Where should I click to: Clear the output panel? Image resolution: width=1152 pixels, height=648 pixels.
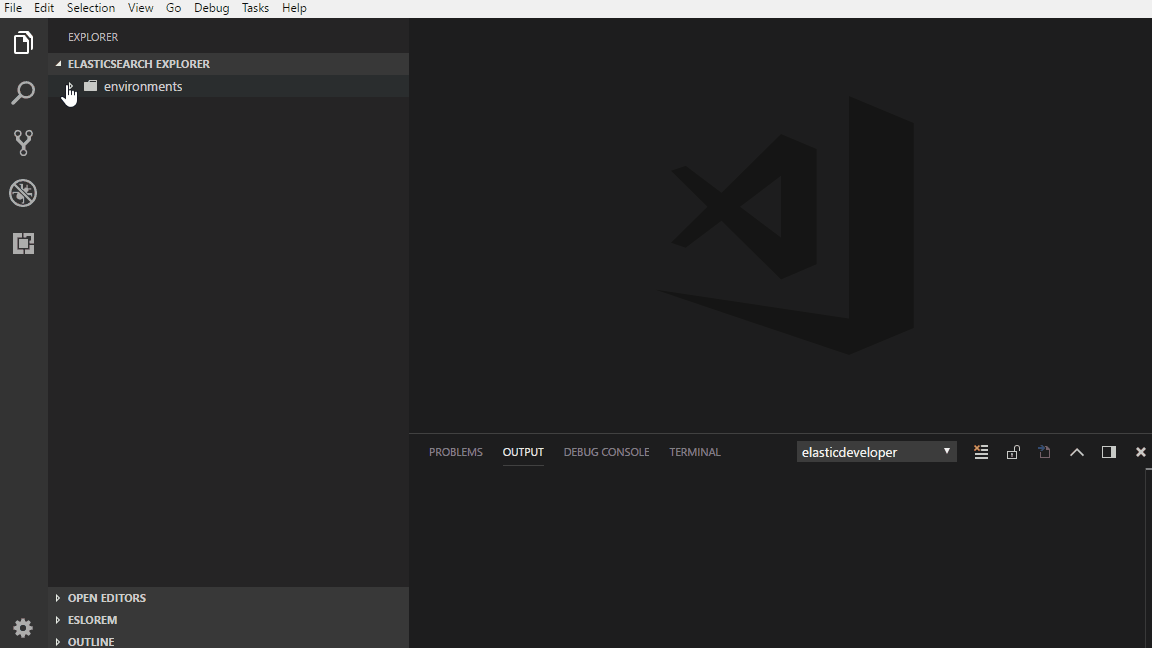pyautogui.click(x=981, y=452)
